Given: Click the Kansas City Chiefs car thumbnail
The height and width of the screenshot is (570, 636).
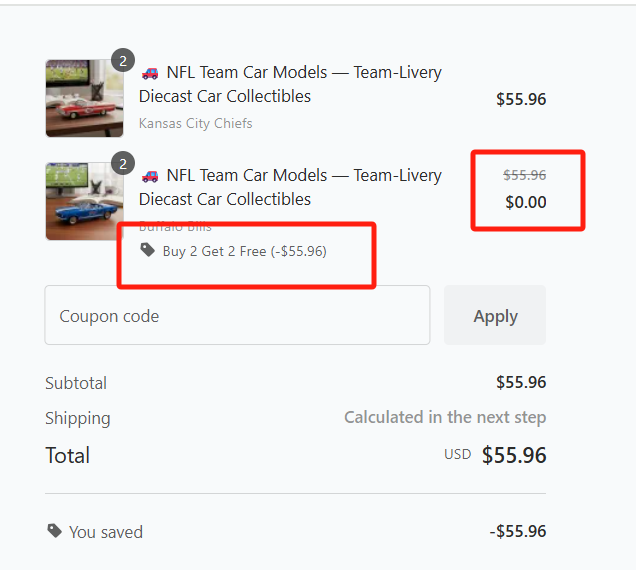Looking at the screenshot, I should [x=84, y=98].
